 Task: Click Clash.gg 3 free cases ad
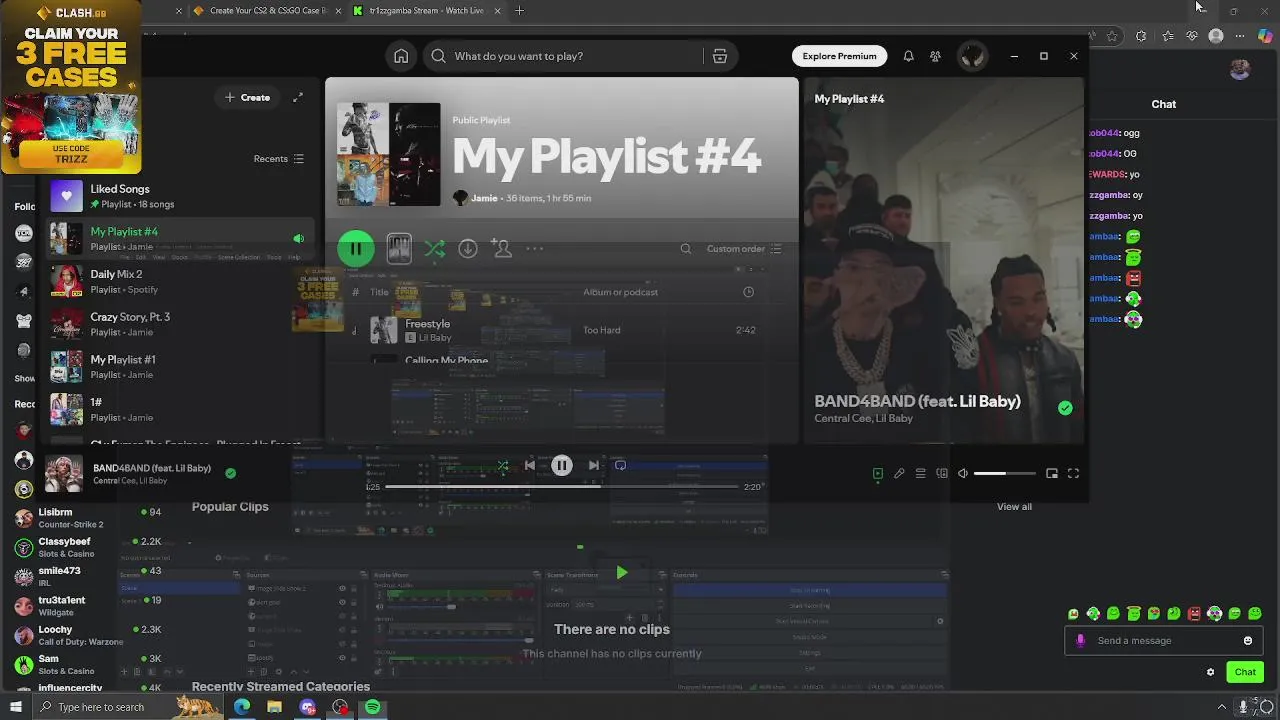point(71,87)
